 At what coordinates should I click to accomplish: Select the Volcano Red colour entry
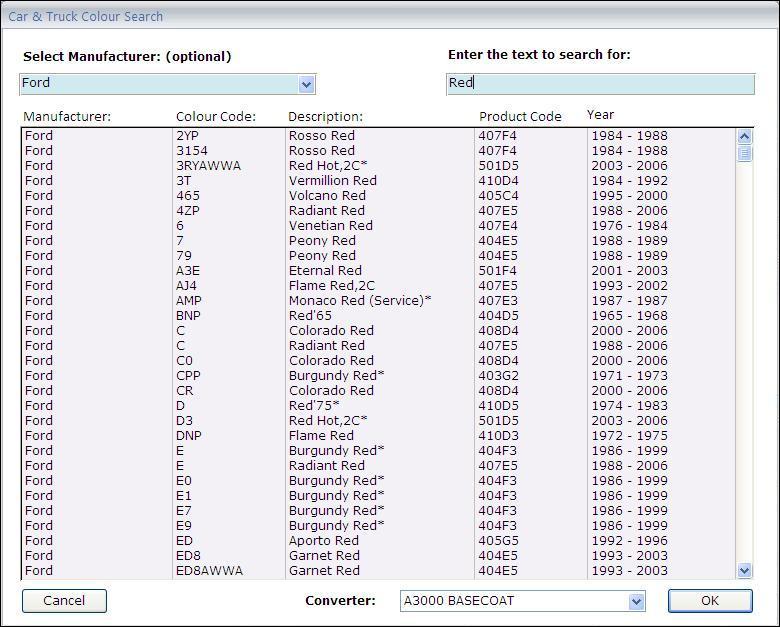pos(327,196)
